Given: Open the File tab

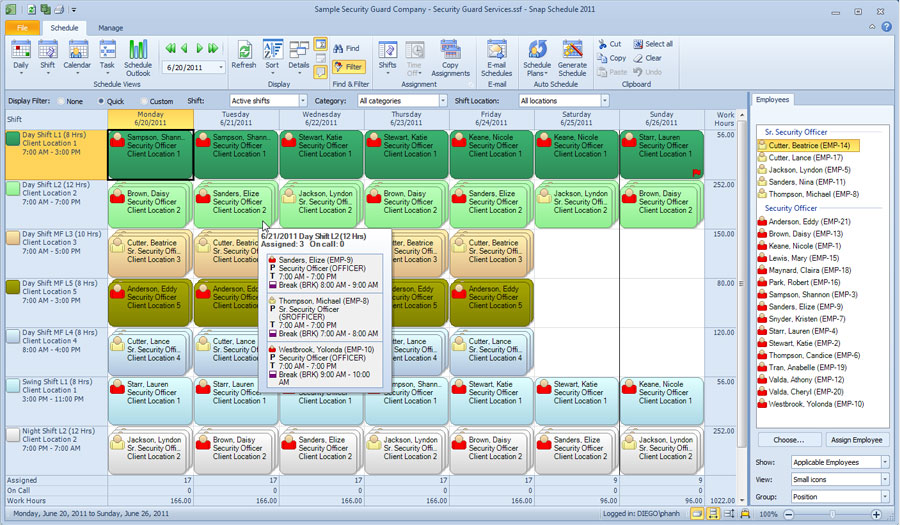Looking at the screenshot, I should tap(22, 28).
